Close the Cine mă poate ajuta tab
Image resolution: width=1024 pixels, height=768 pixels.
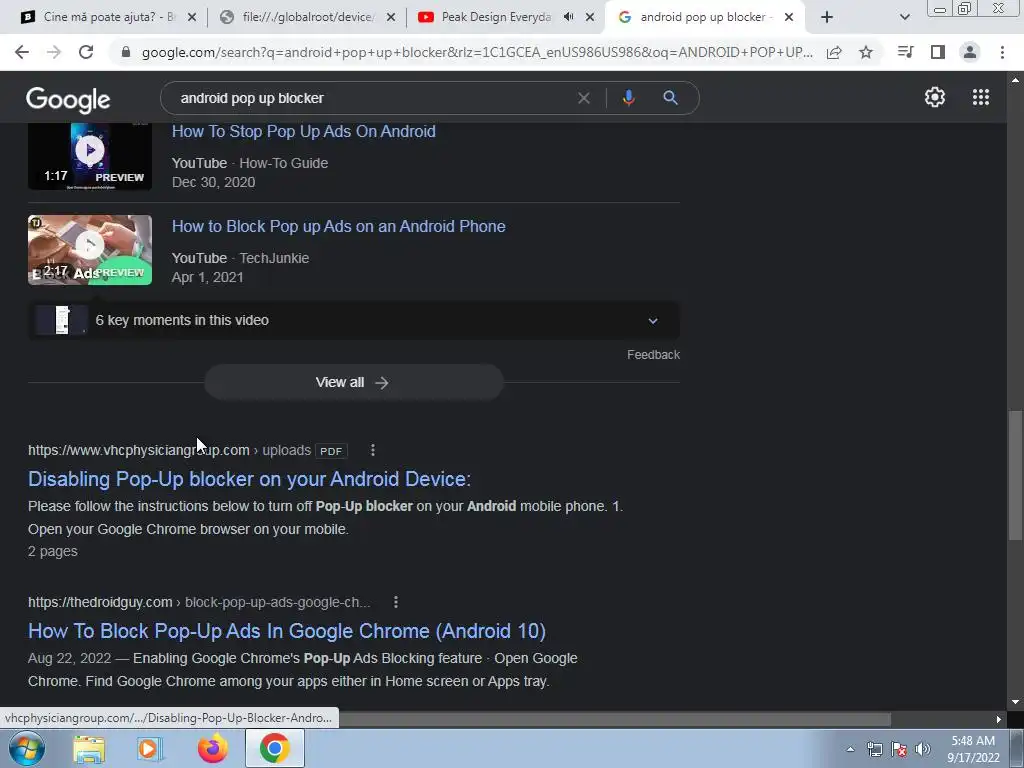192,18
